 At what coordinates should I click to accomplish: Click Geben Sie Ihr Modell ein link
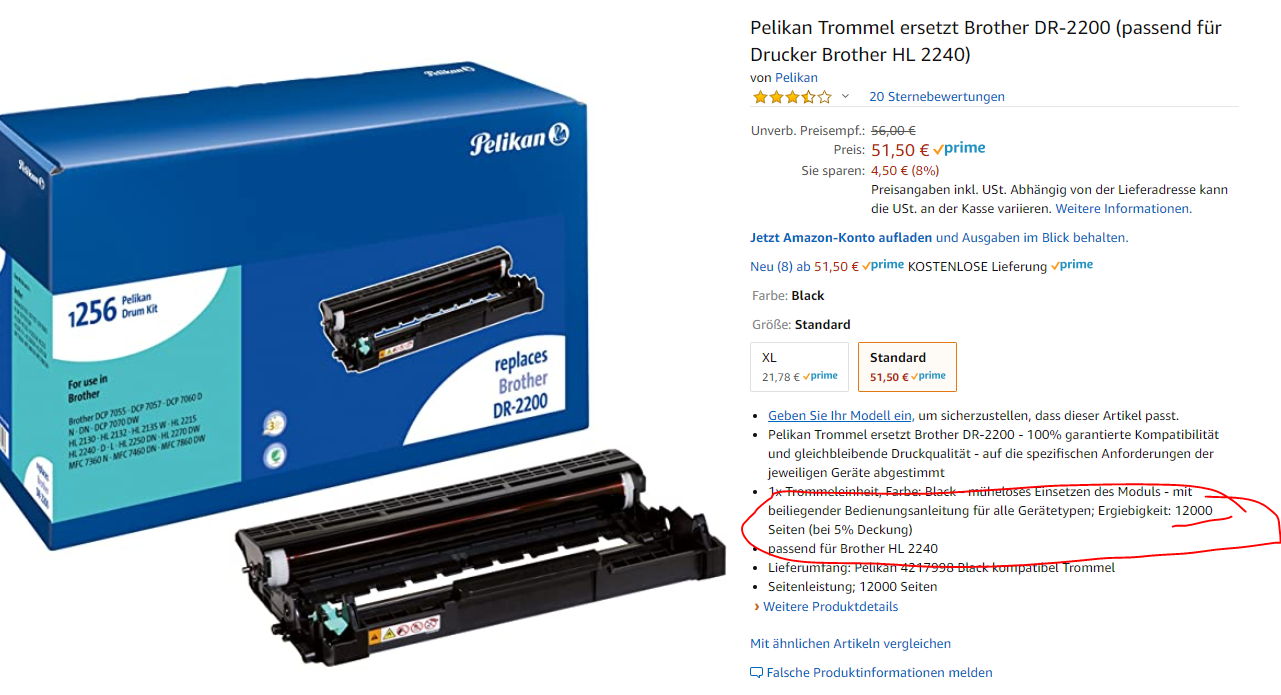click(840, 416)
